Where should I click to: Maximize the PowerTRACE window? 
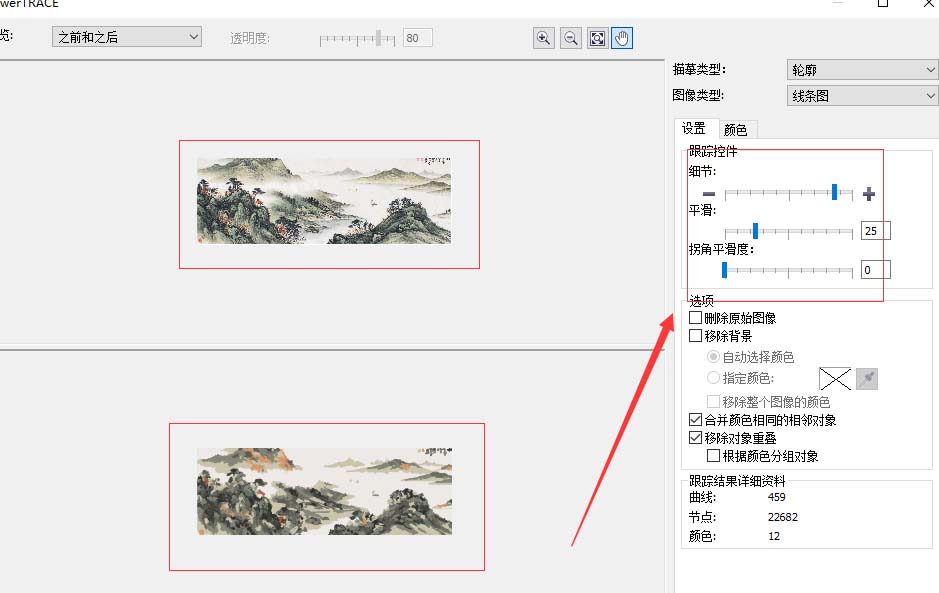pyautogui.click(x=883, y=3)
